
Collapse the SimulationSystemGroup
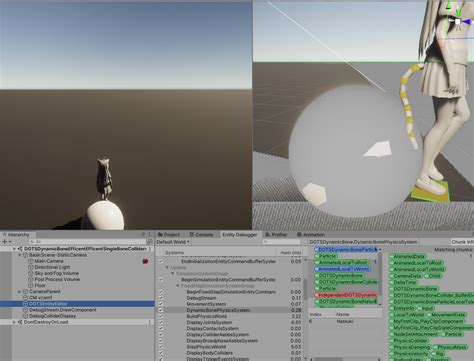click(173, 274)
